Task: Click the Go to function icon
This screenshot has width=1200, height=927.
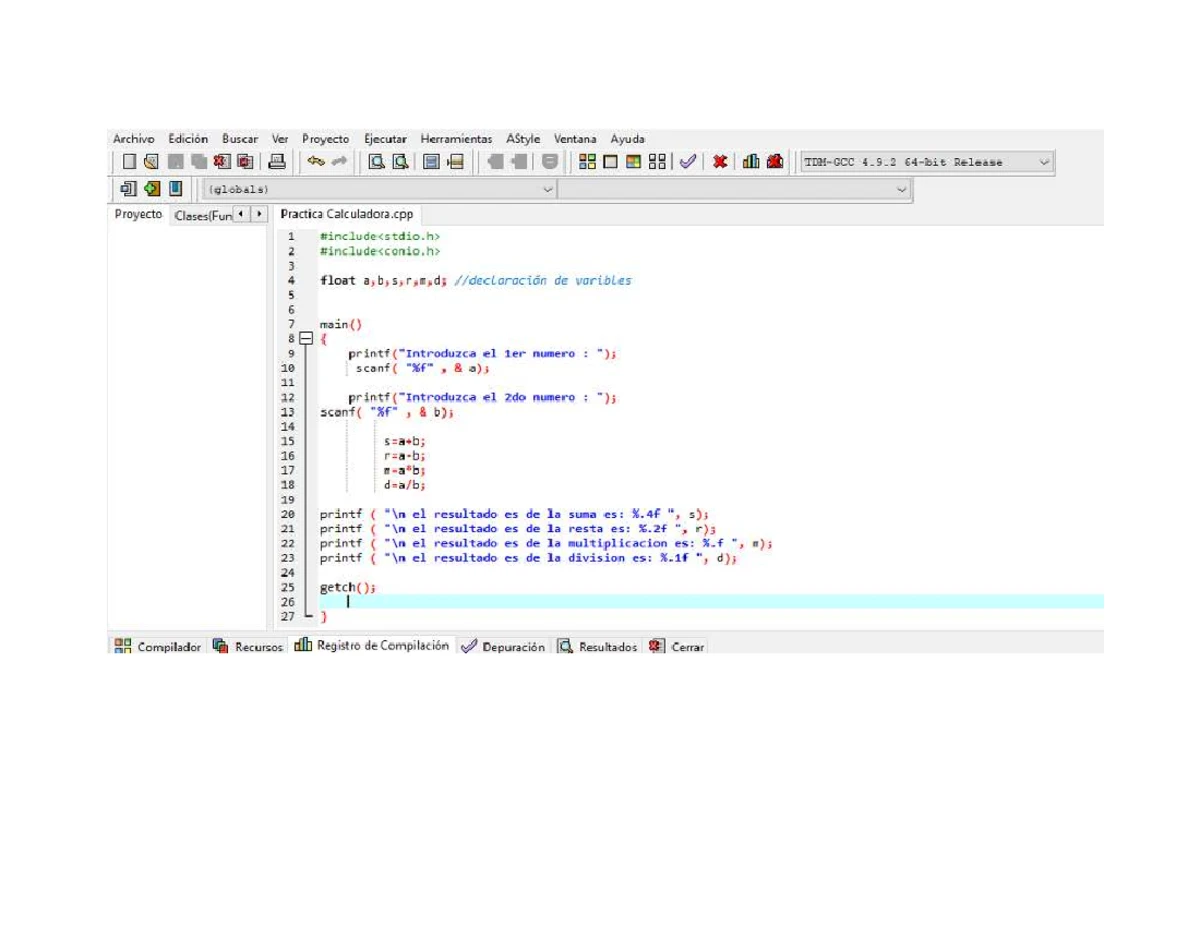Action: click(431, 161)
